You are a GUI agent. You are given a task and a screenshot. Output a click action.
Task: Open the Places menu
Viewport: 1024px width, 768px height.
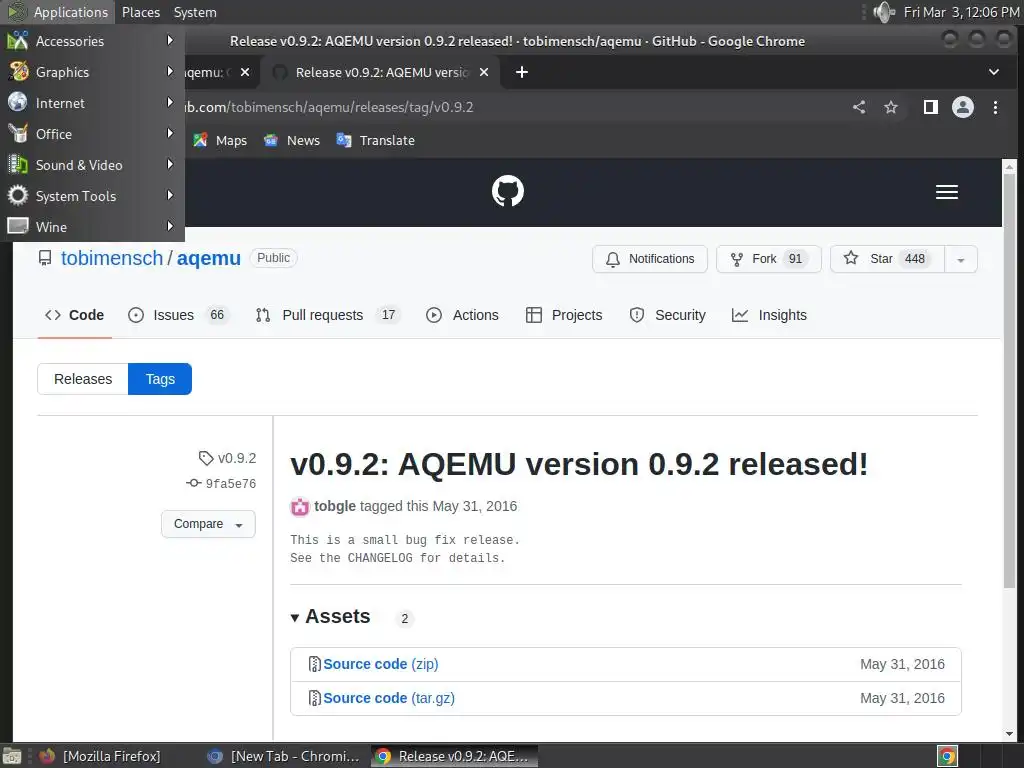[140, 12]
